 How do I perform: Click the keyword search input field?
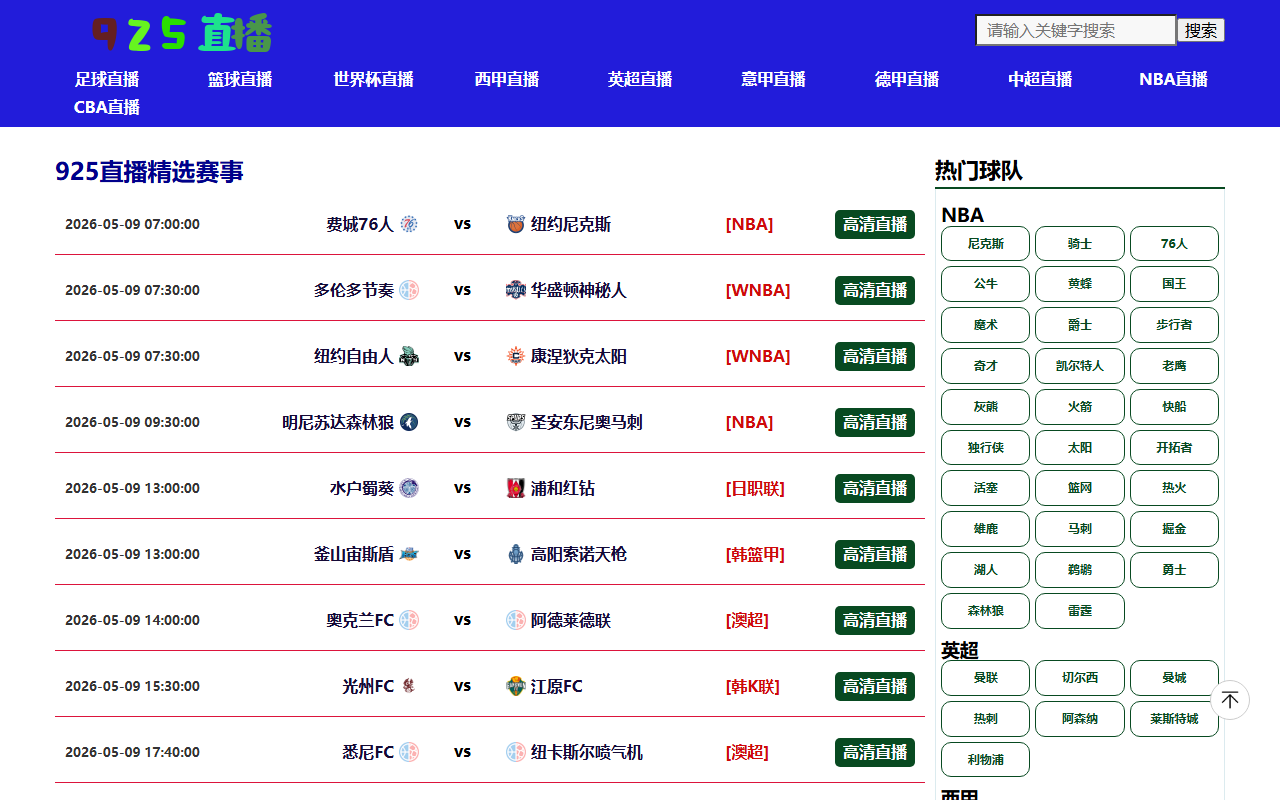coord(1076,30)
